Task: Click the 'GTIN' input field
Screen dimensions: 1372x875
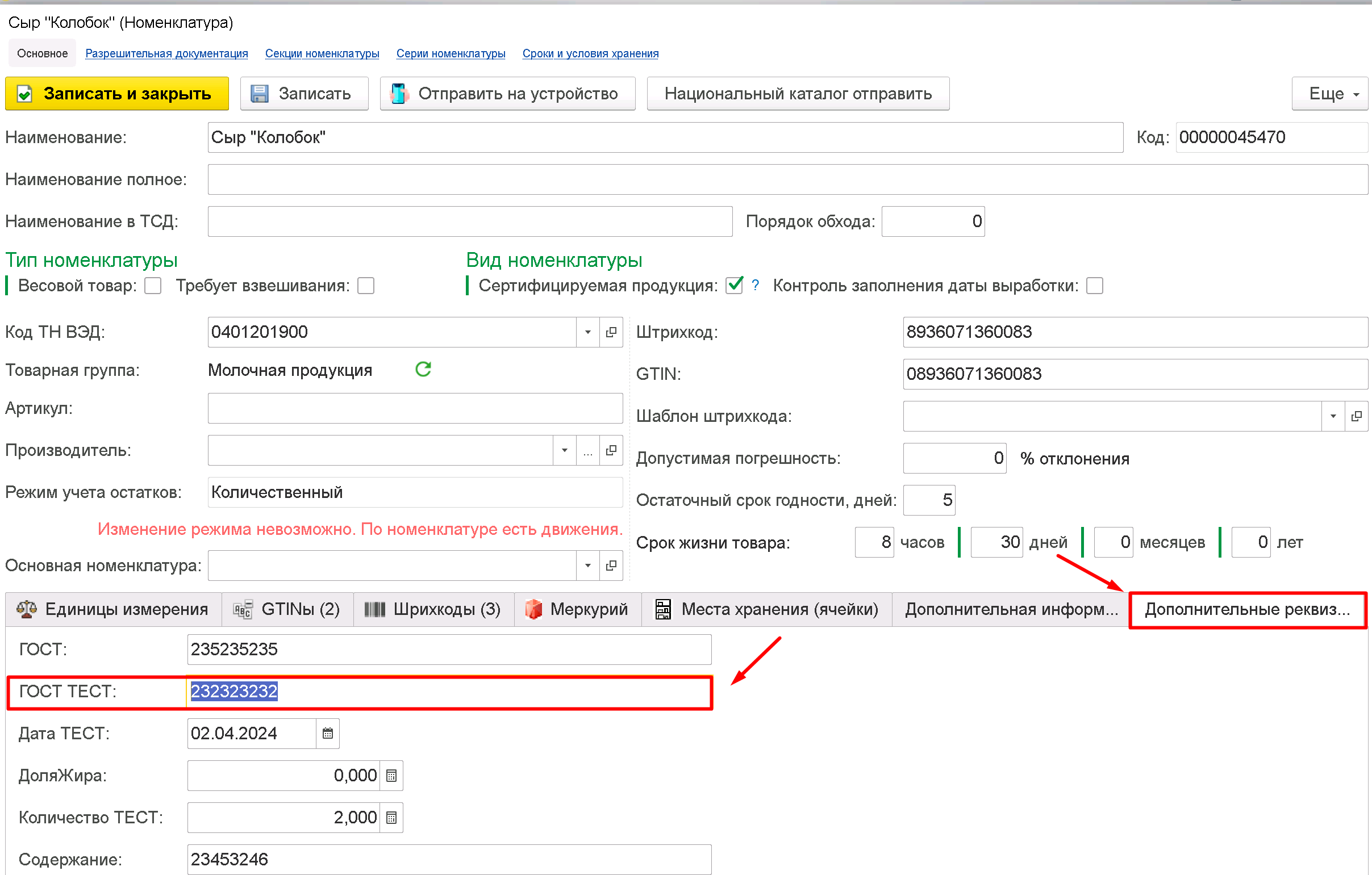Action: tap(1136, 374)
